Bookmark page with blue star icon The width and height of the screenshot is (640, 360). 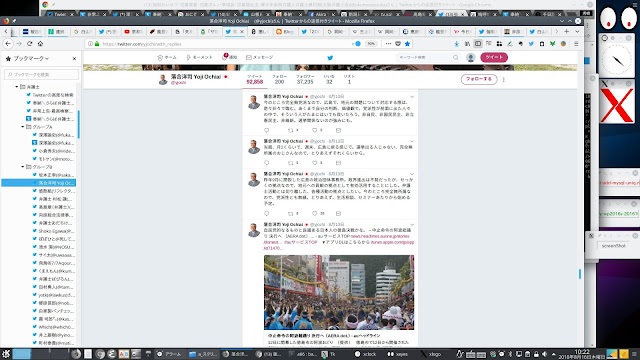click(x=407, y=44)
